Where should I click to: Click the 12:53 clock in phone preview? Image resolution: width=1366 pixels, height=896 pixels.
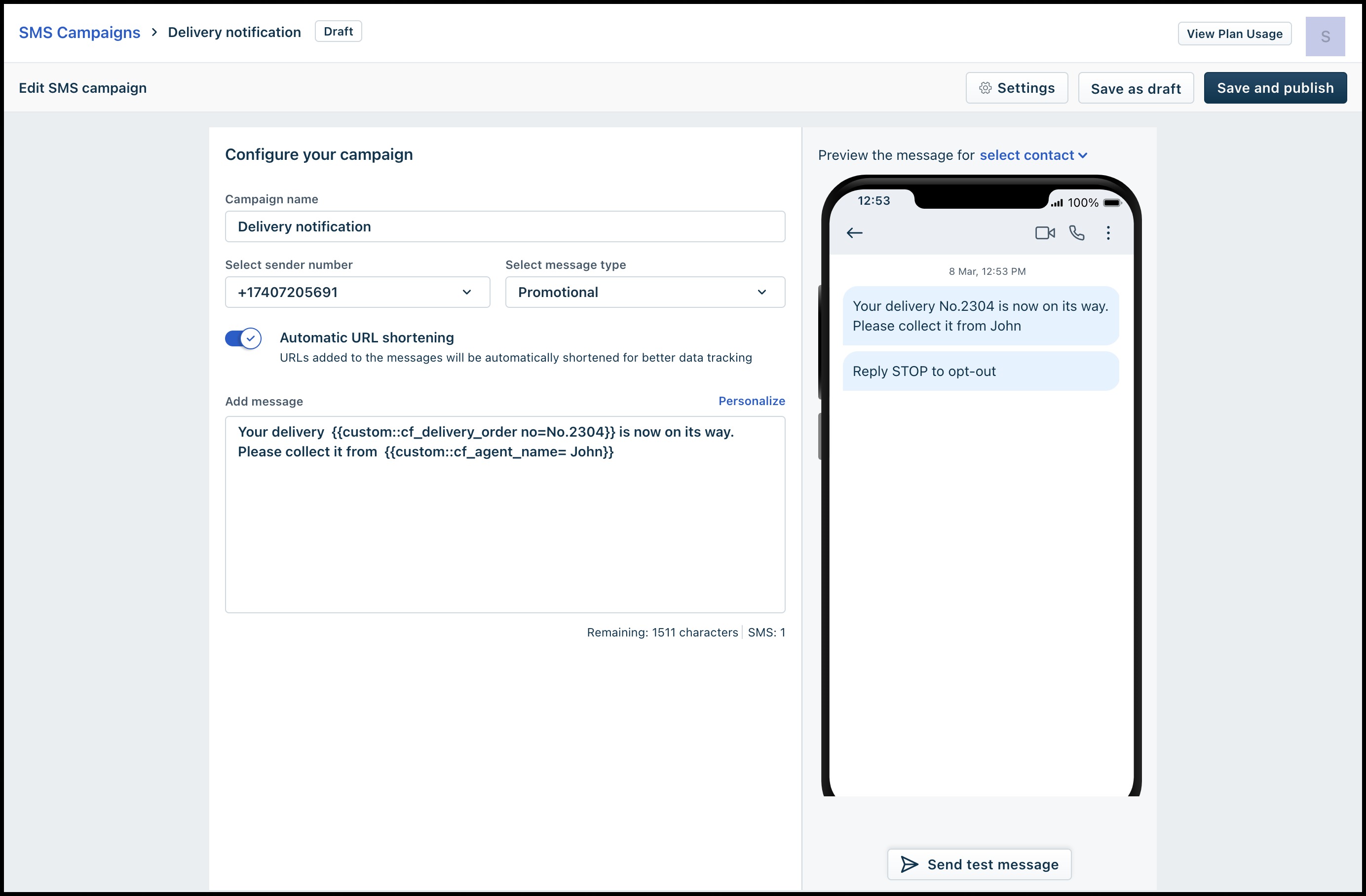[873, 201]
